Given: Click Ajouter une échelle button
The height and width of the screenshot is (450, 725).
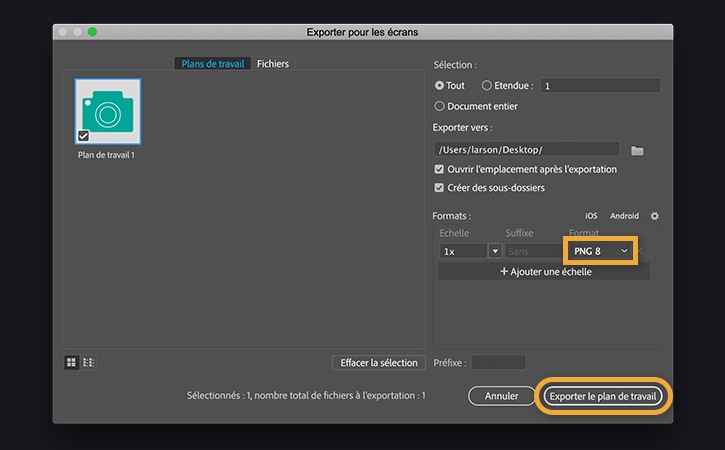Looking at the screenshot, I should coord(545,271).
